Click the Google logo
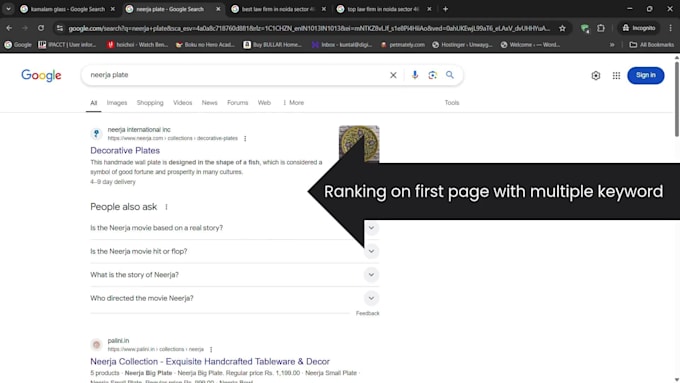The height and width of the screenshot is (383, 680). tap(41, 75)
